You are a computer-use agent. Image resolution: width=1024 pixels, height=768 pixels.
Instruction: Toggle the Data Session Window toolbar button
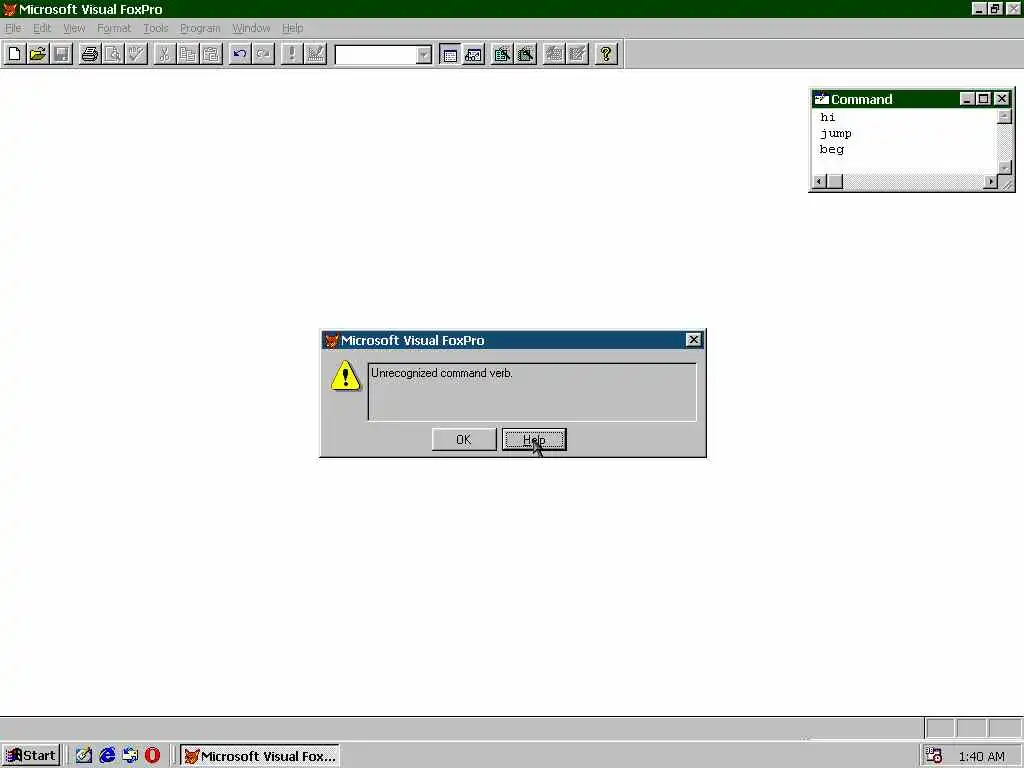[x=473, y=54]
